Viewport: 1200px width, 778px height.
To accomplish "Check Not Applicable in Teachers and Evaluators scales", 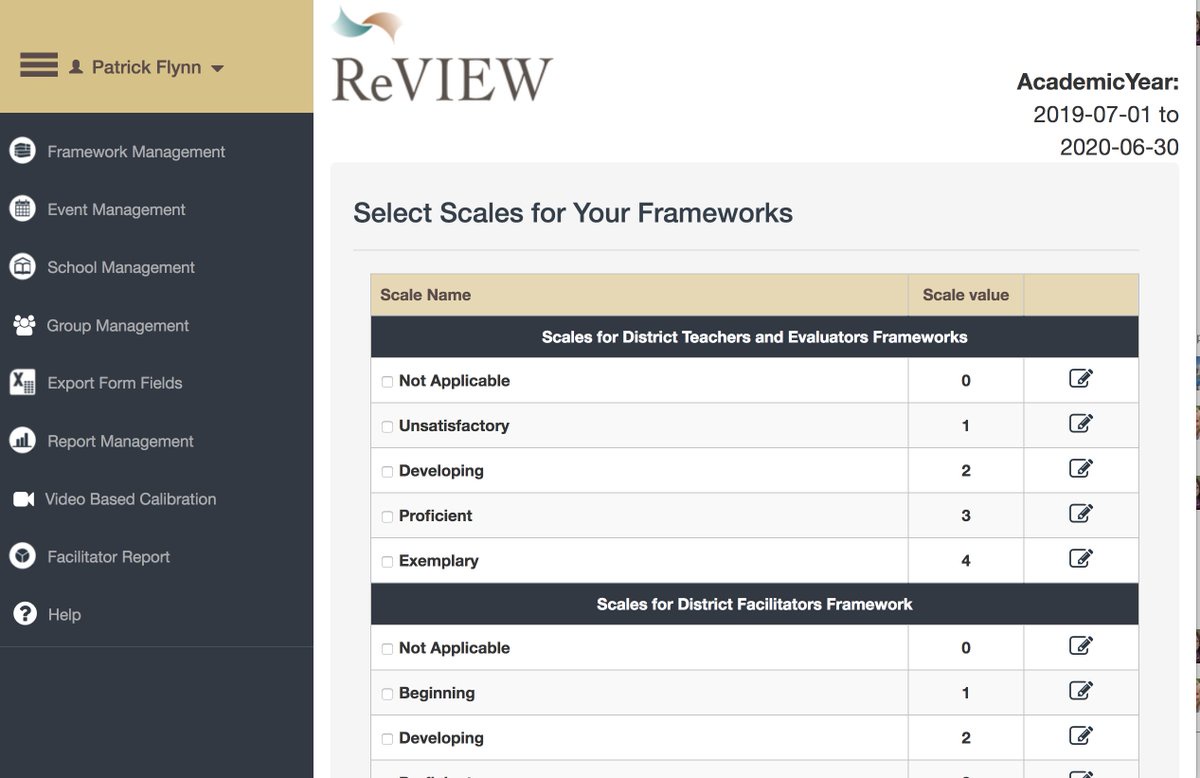I will coord(387,382).
